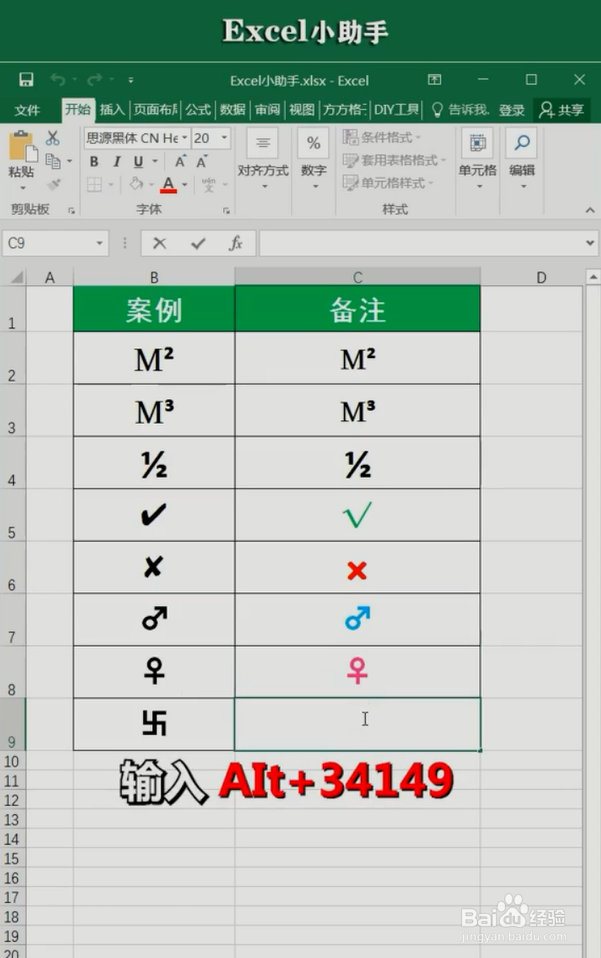The image size is (601, 958).
Task: Toggle Underline formatting
Action: [138, 161]
